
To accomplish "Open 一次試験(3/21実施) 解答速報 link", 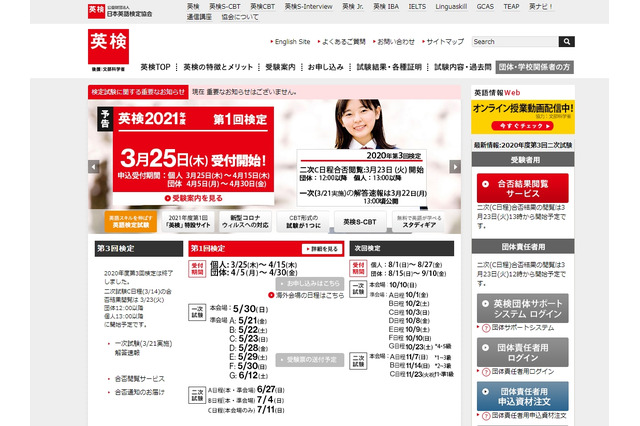I will 143,348.
